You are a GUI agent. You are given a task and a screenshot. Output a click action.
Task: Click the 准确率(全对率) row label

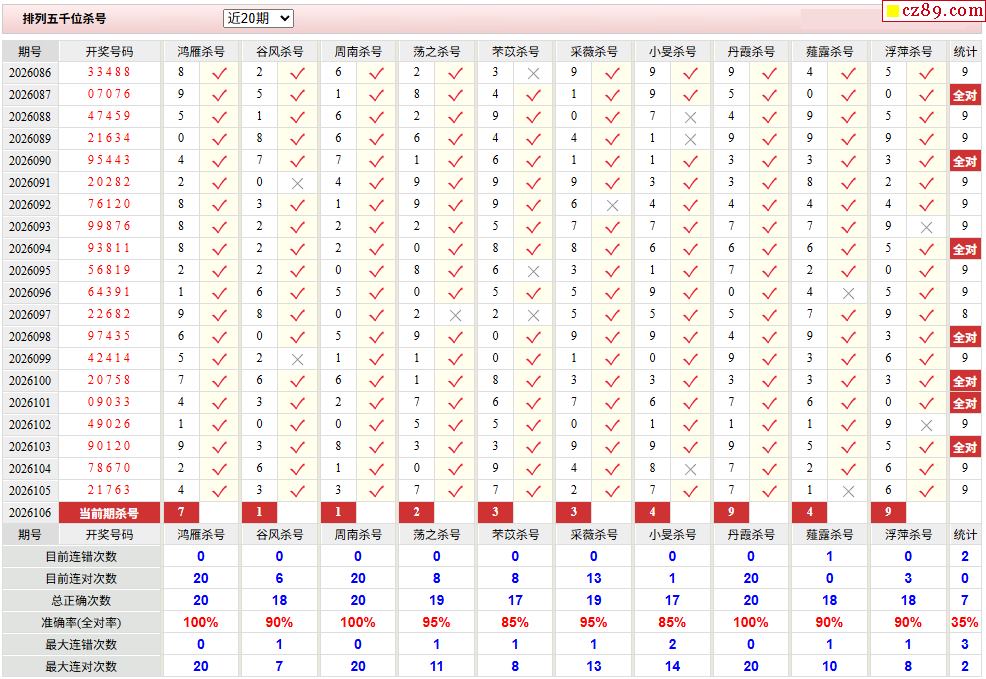pyautogui.click(x=81, y=622)
